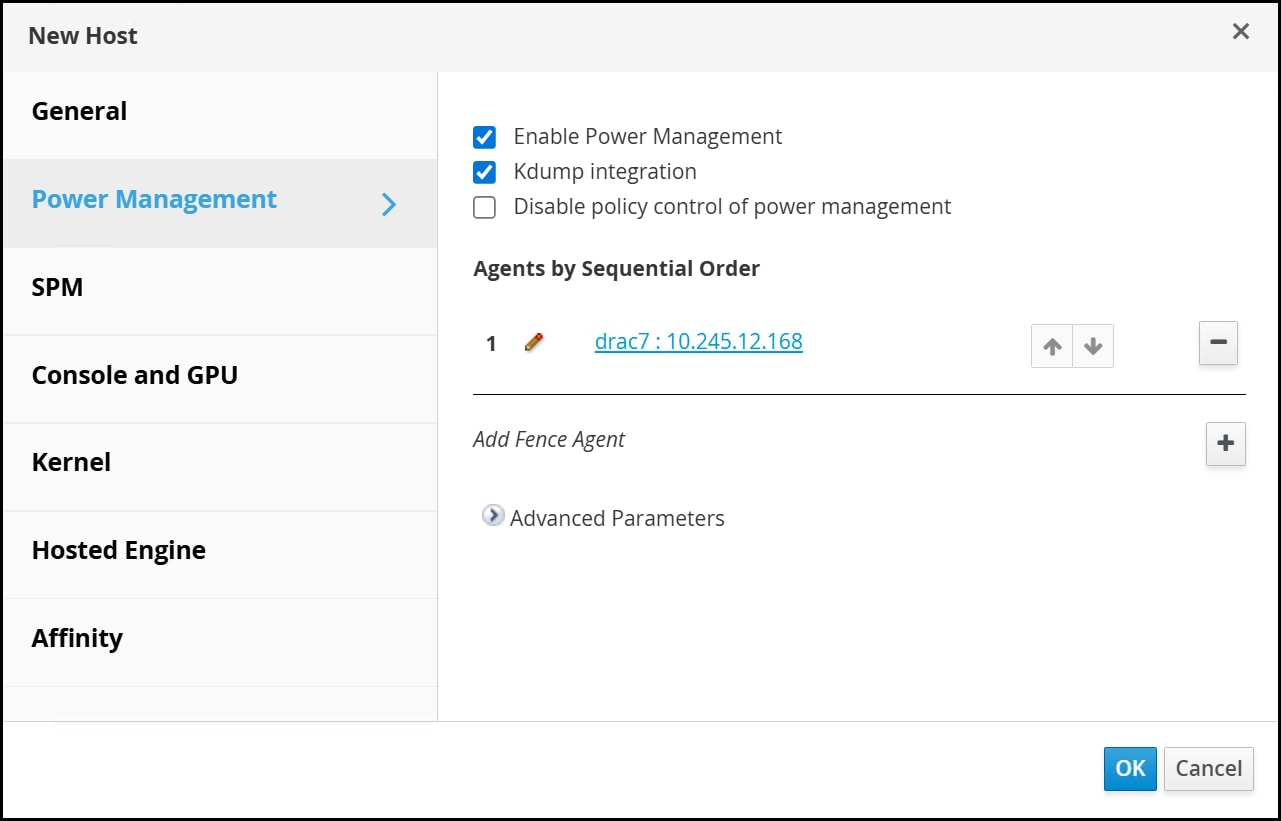Open the drac7 : 10.245.12.168 link

point(698,342)
